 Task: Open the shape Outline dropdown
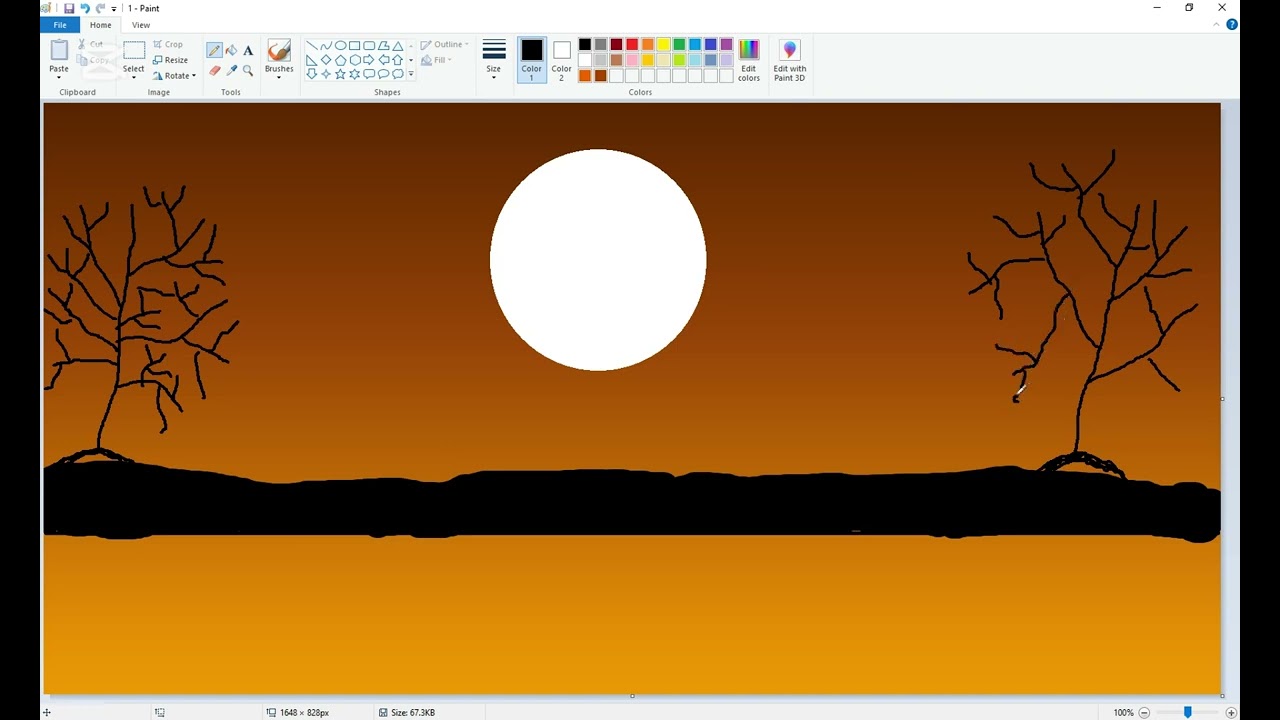coord(444,44)
